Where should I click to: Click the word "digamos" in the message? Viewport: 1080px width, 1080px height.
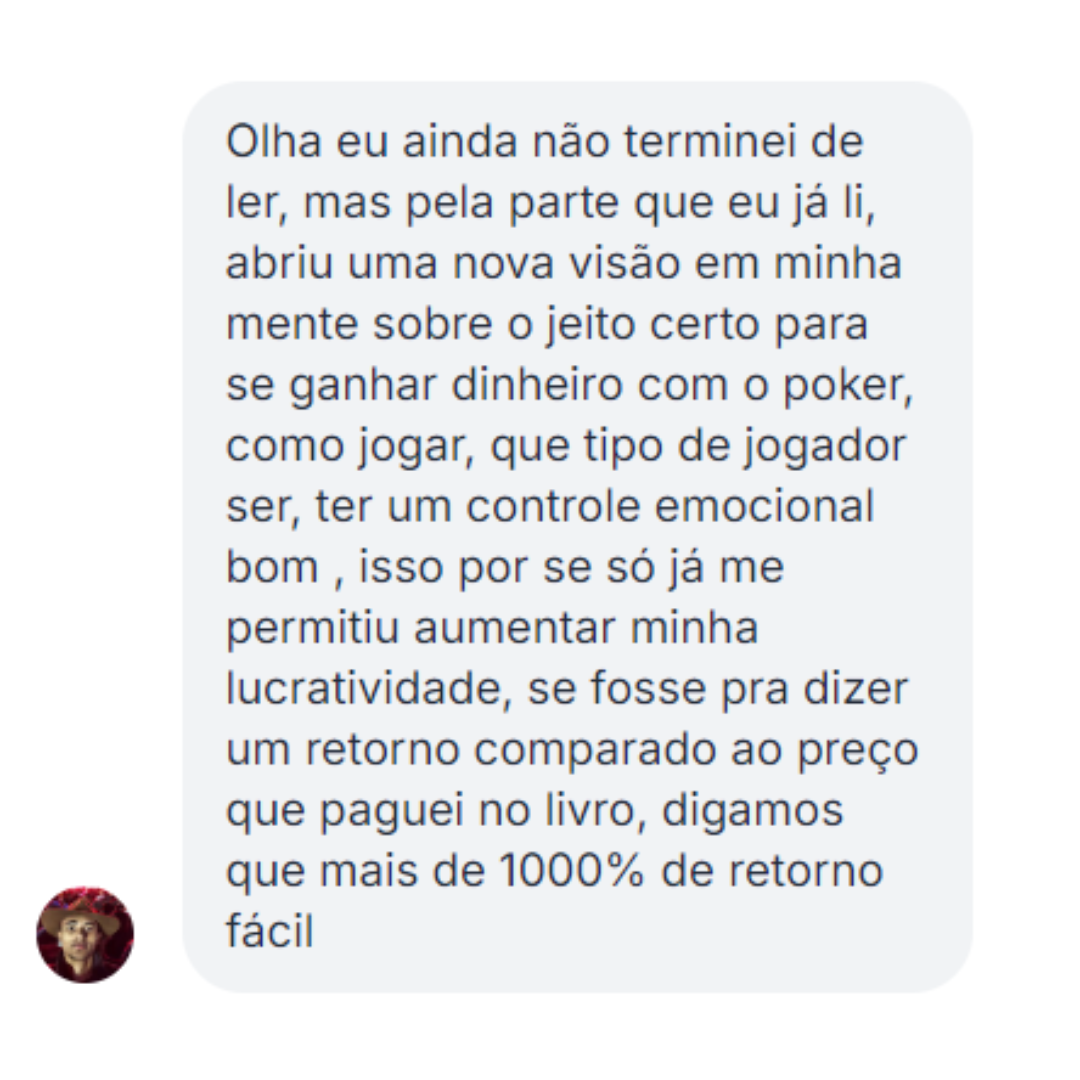coord(752,812)
